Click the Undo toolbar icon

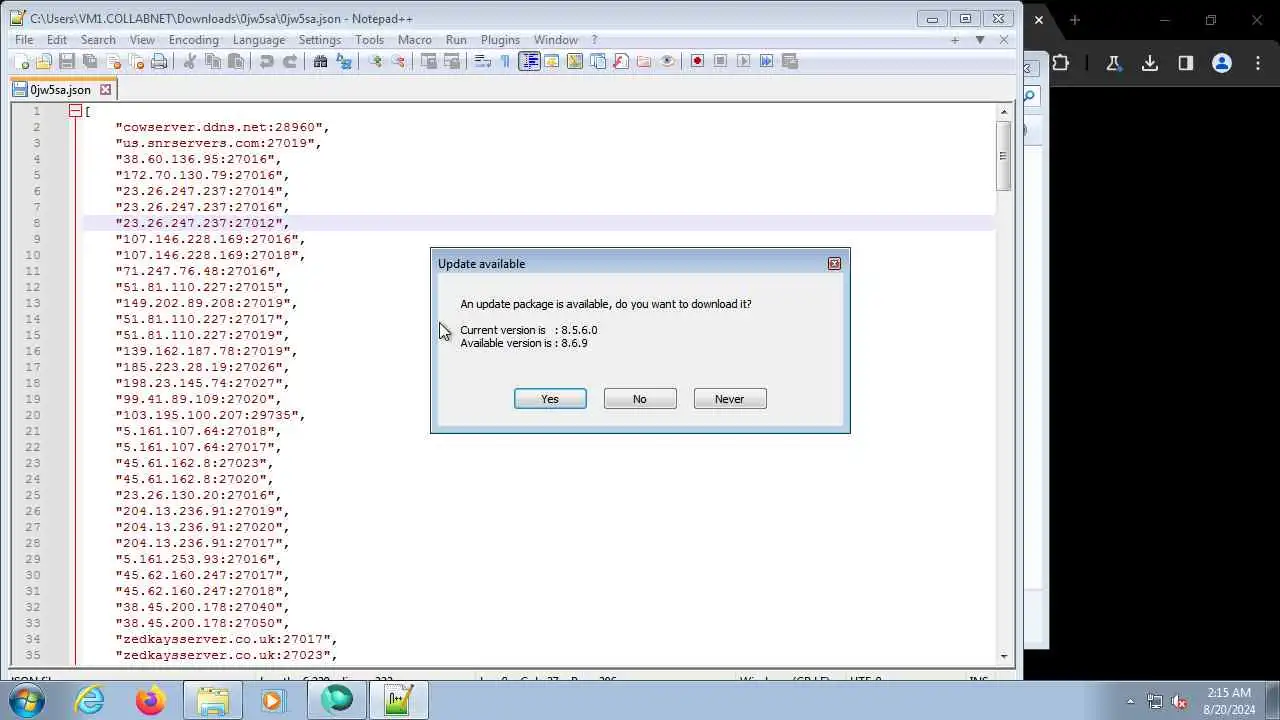[267, 61]
